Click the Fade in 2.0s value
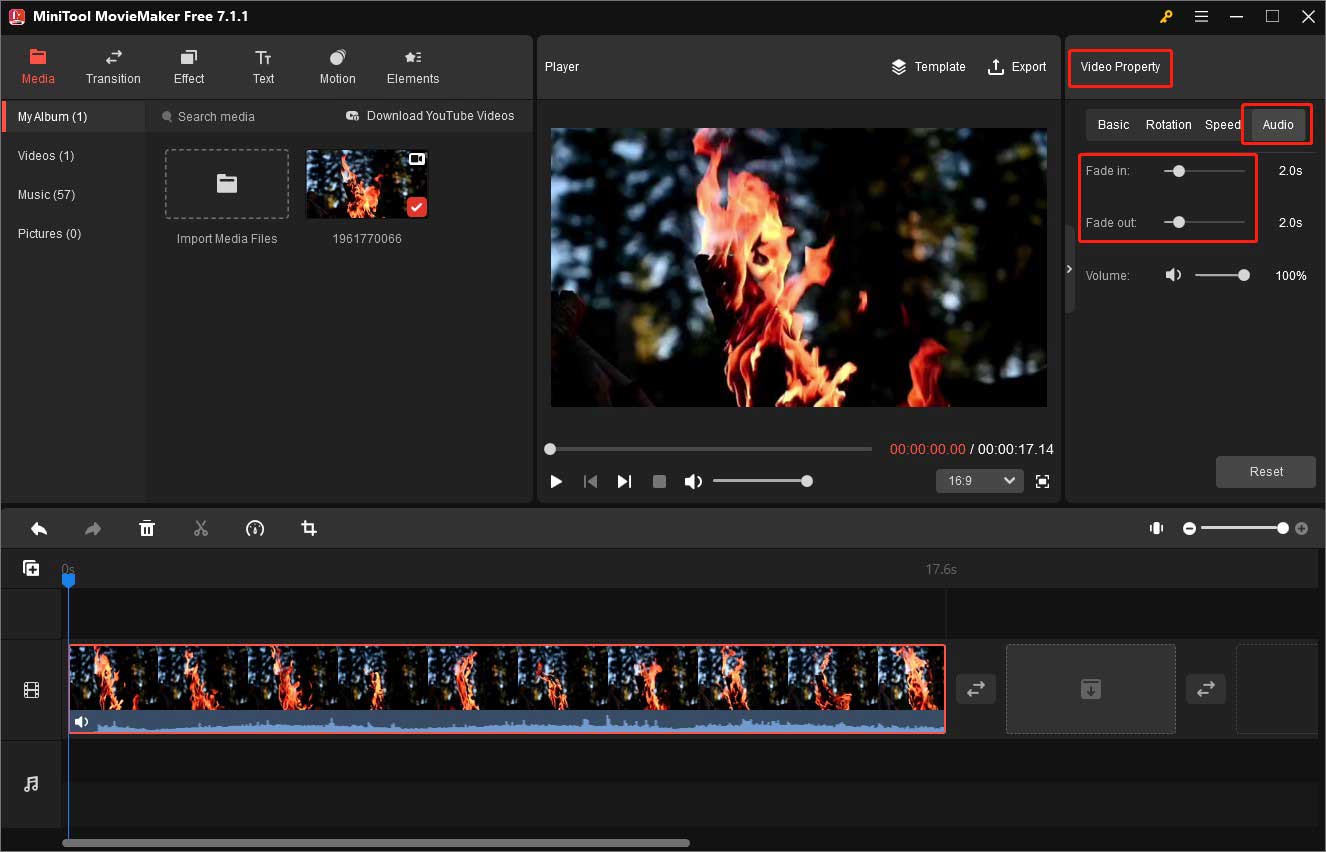Screen dimensions: 1326x852 pos(1290,171)
